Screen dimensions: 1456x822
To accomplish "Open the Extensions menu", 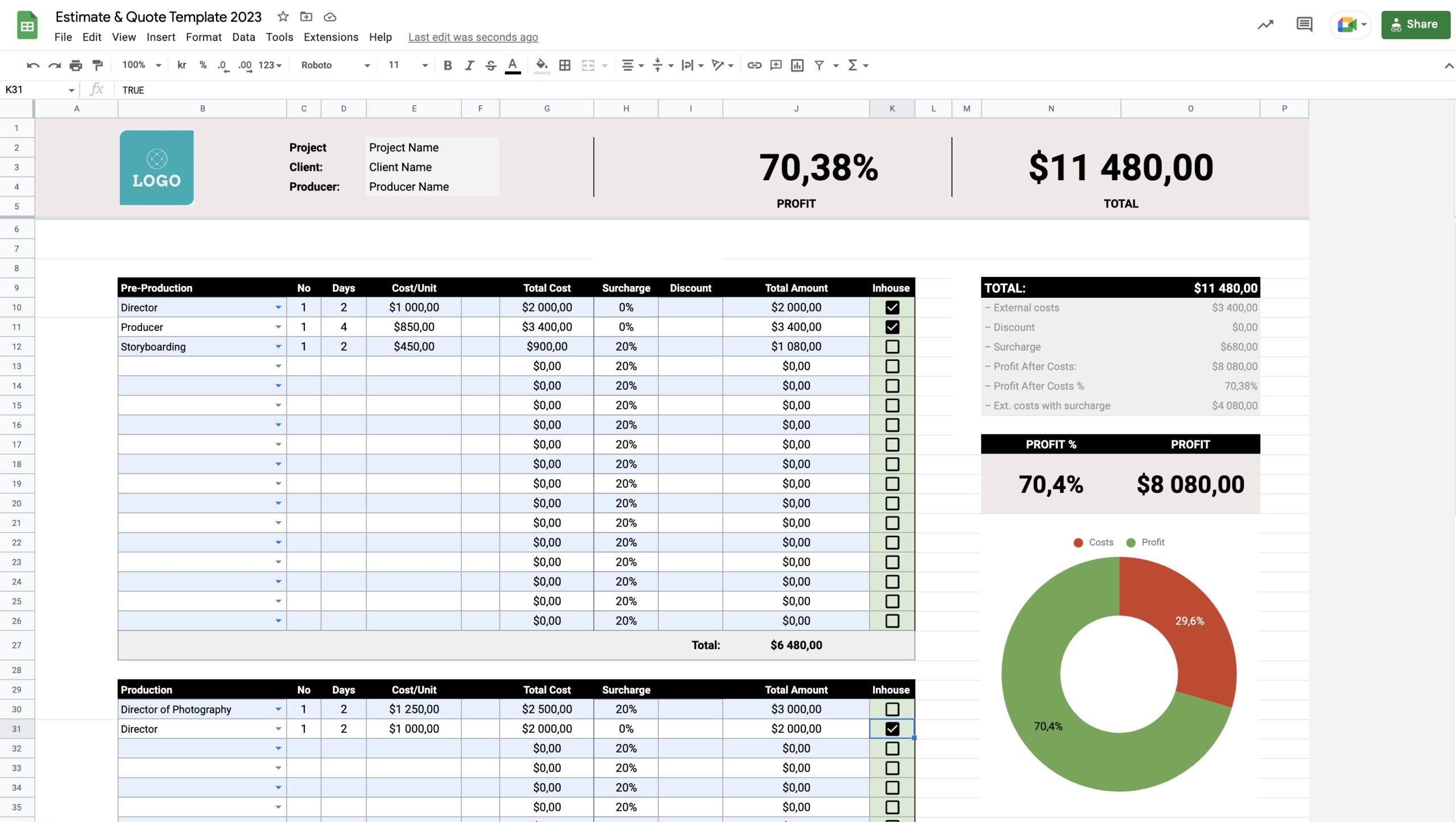I will [x=330, y=37].
